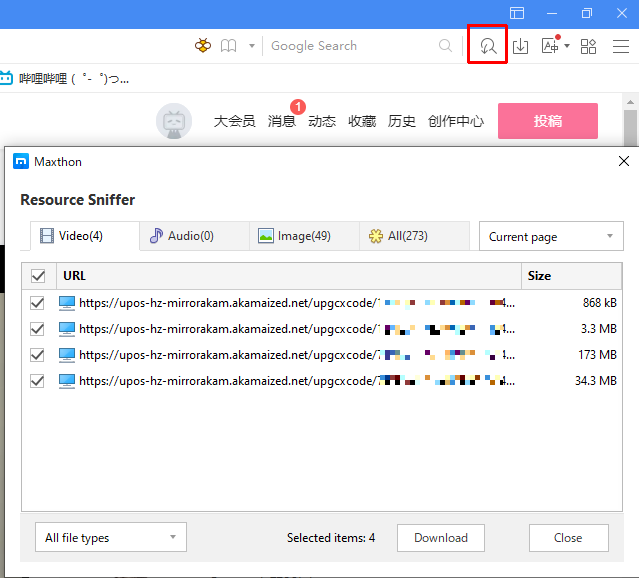Open the extensions grid icon
Screen dimensions: 639x578
[x=588, y=46]
